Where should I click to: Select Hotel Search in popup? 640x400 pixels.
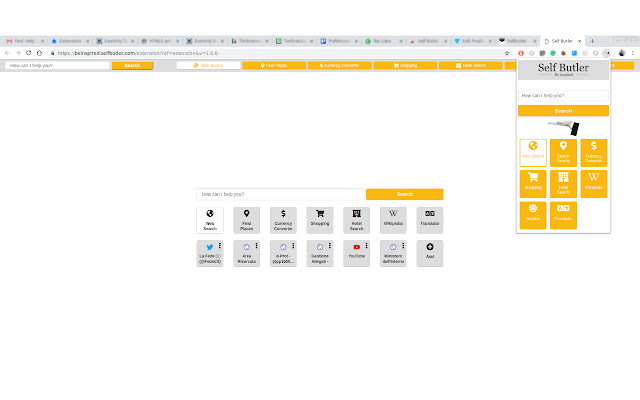click(x=563, y=184)
